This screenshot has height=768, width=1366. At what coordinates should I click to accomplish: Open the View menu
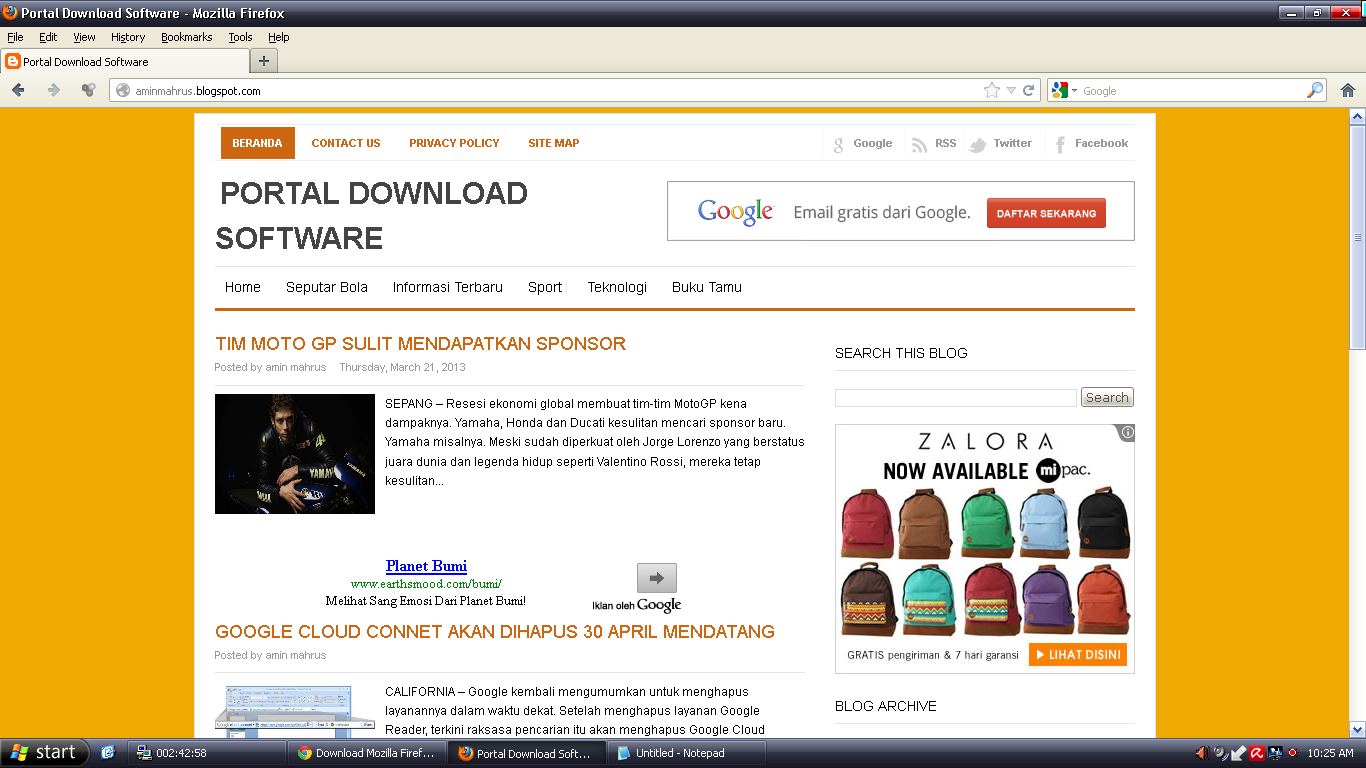(x=84, y=37)
